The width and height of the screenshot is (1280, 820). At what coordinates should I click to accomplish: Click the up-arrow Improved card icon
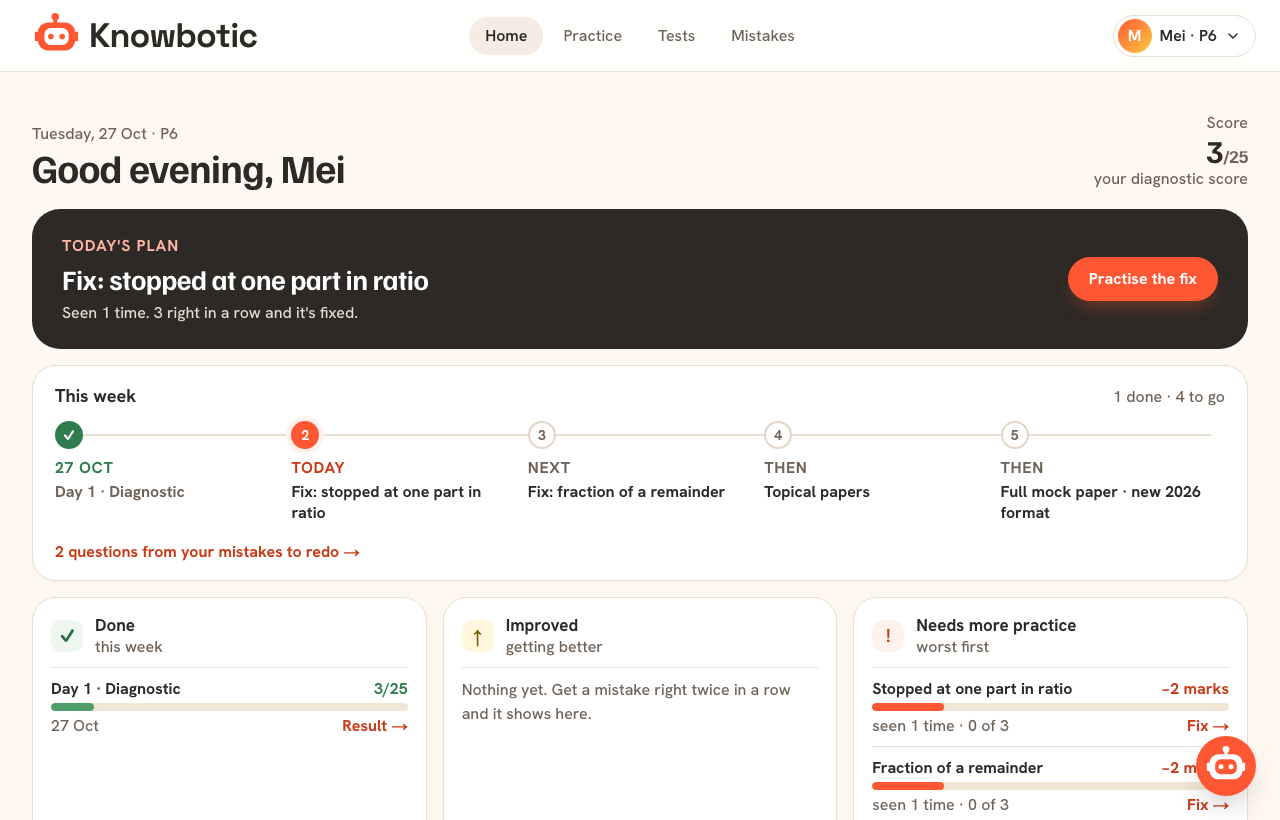pos(477,636)
